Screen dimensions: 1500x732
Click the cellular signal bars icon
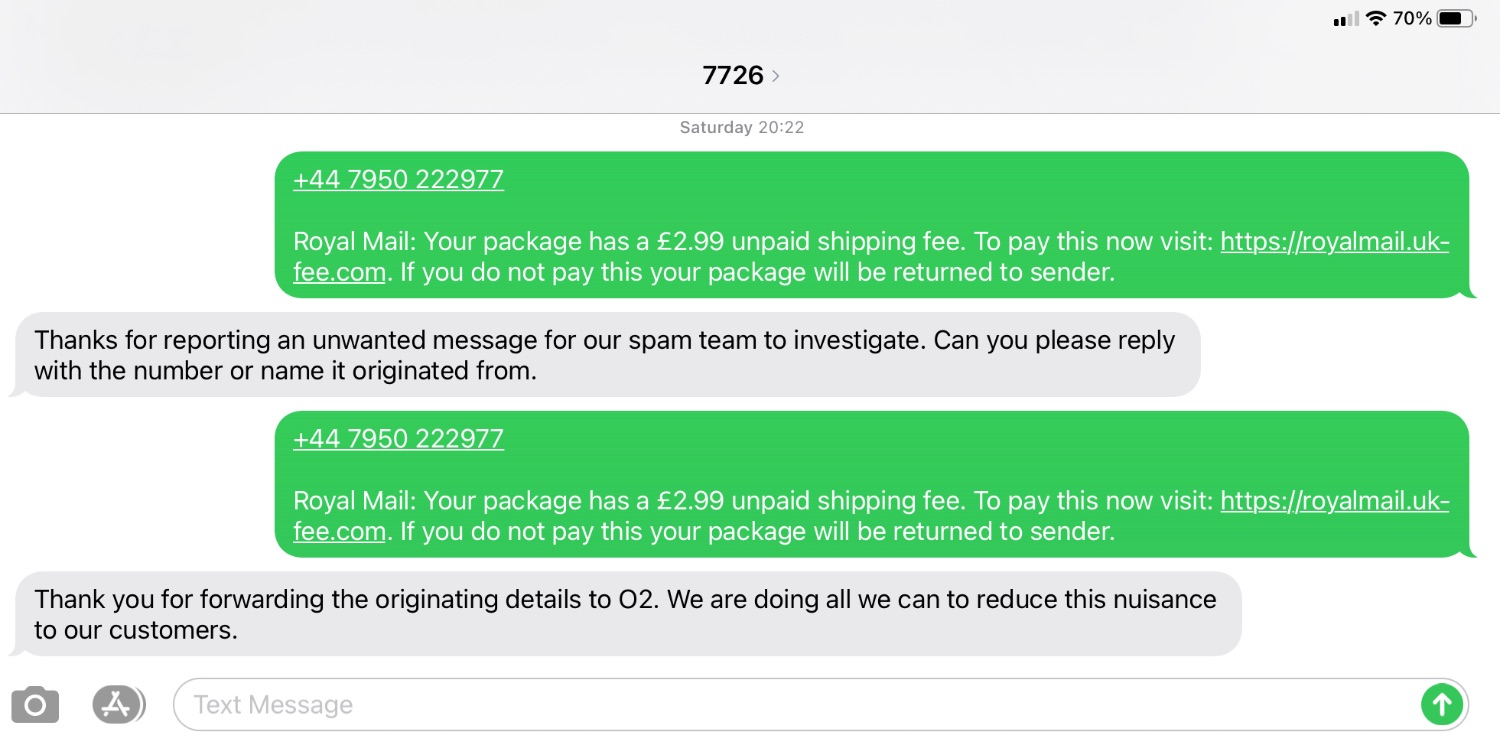pos(1346,20)
